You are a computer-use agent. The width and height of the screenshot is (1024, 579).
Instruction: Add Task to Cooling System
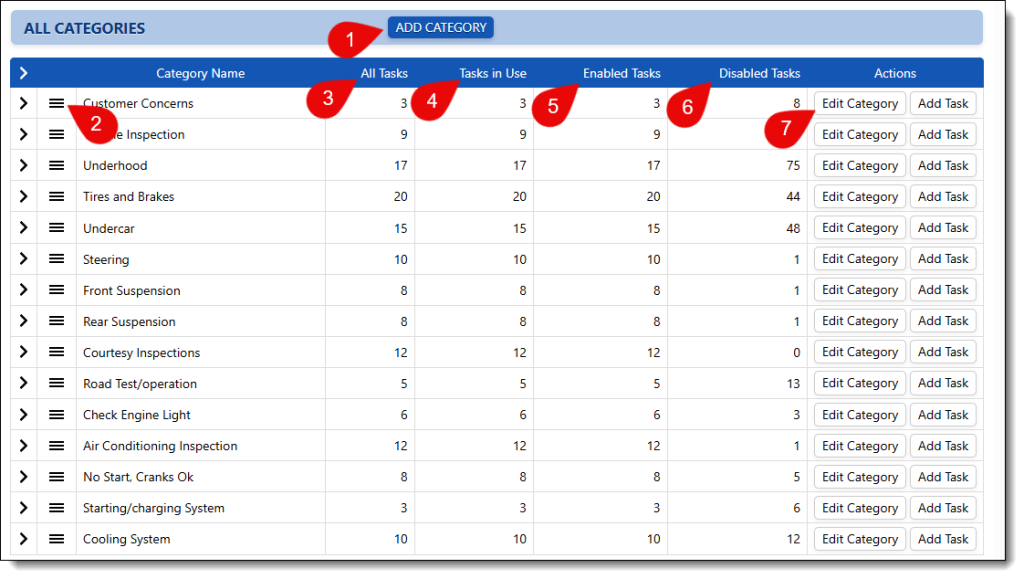pos(943,539)
